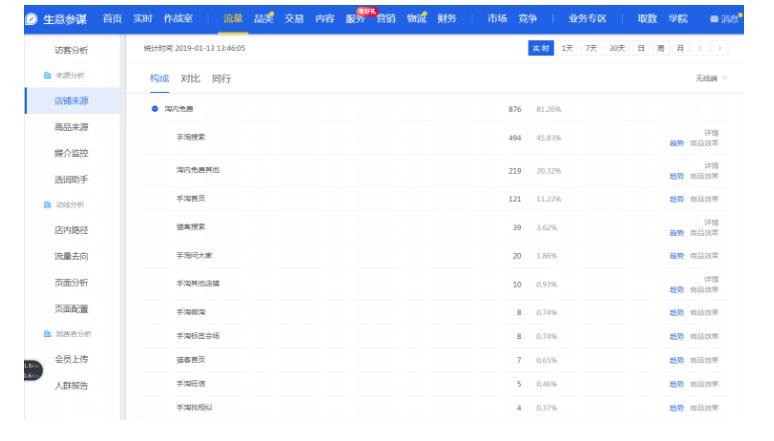This screenshot has width=774, height=441.
Task: Open 趋势 link in the 猫客首页 row
Action: point(676,361)
